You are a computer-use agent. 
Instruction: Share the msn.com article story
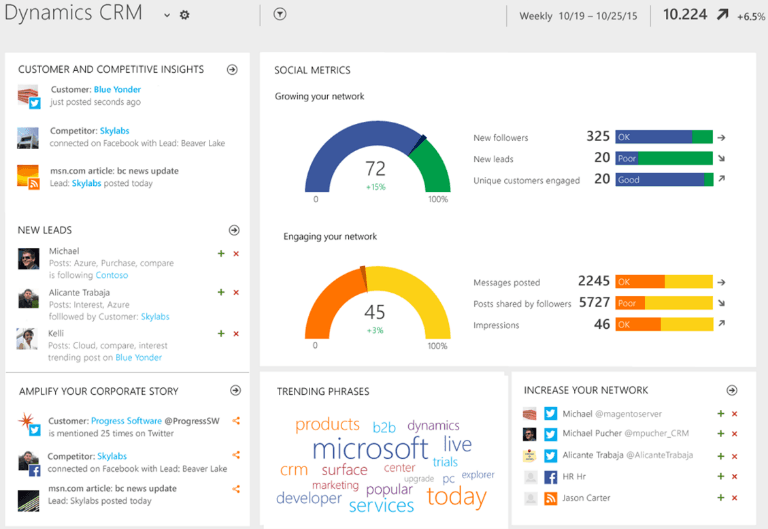(x=236, y=489)
